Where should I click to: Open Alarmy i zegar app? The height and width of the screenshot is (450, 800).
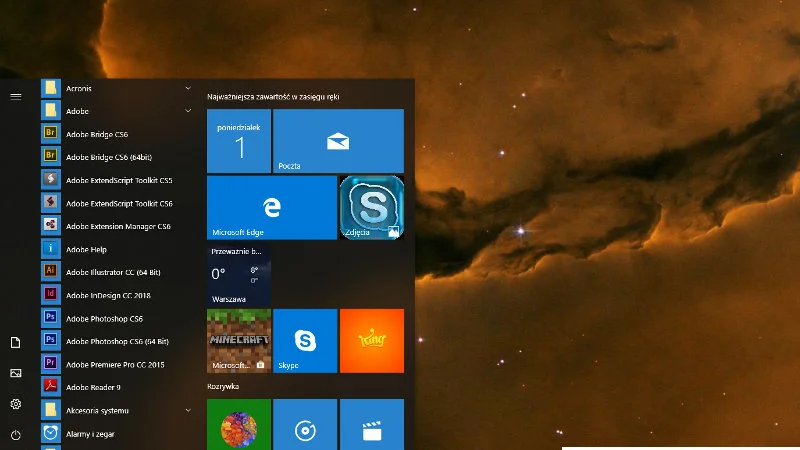[x=116, y=434]
